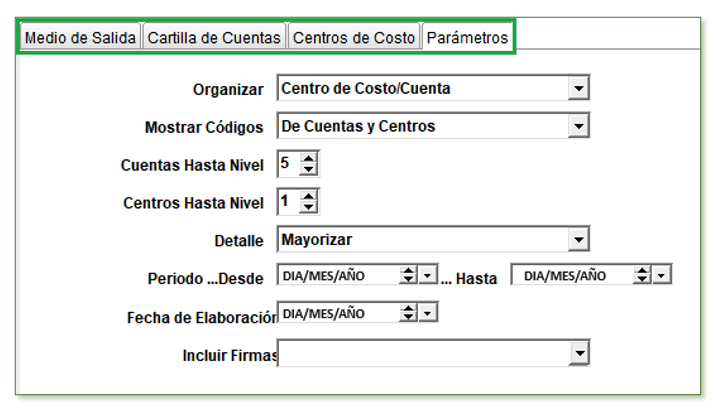Image resolution: width=714 pixels, height=412 pixels.
Task: Click the Parámetros tab
Action: (467, 38)
